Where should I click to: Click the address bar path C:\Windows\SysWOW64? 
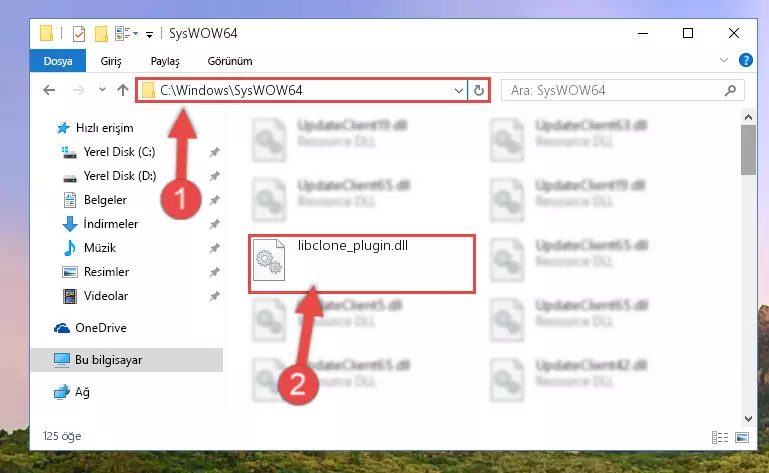231,90
